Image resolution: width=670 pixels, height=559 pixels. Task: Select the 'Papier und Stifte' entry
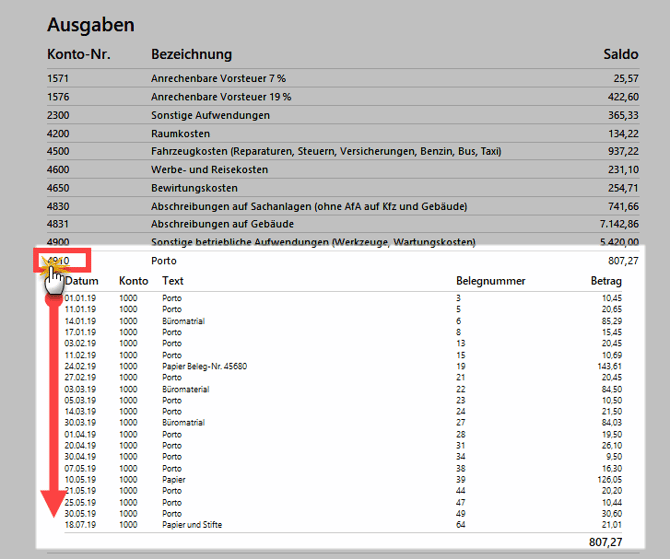[x=192, y=525]
